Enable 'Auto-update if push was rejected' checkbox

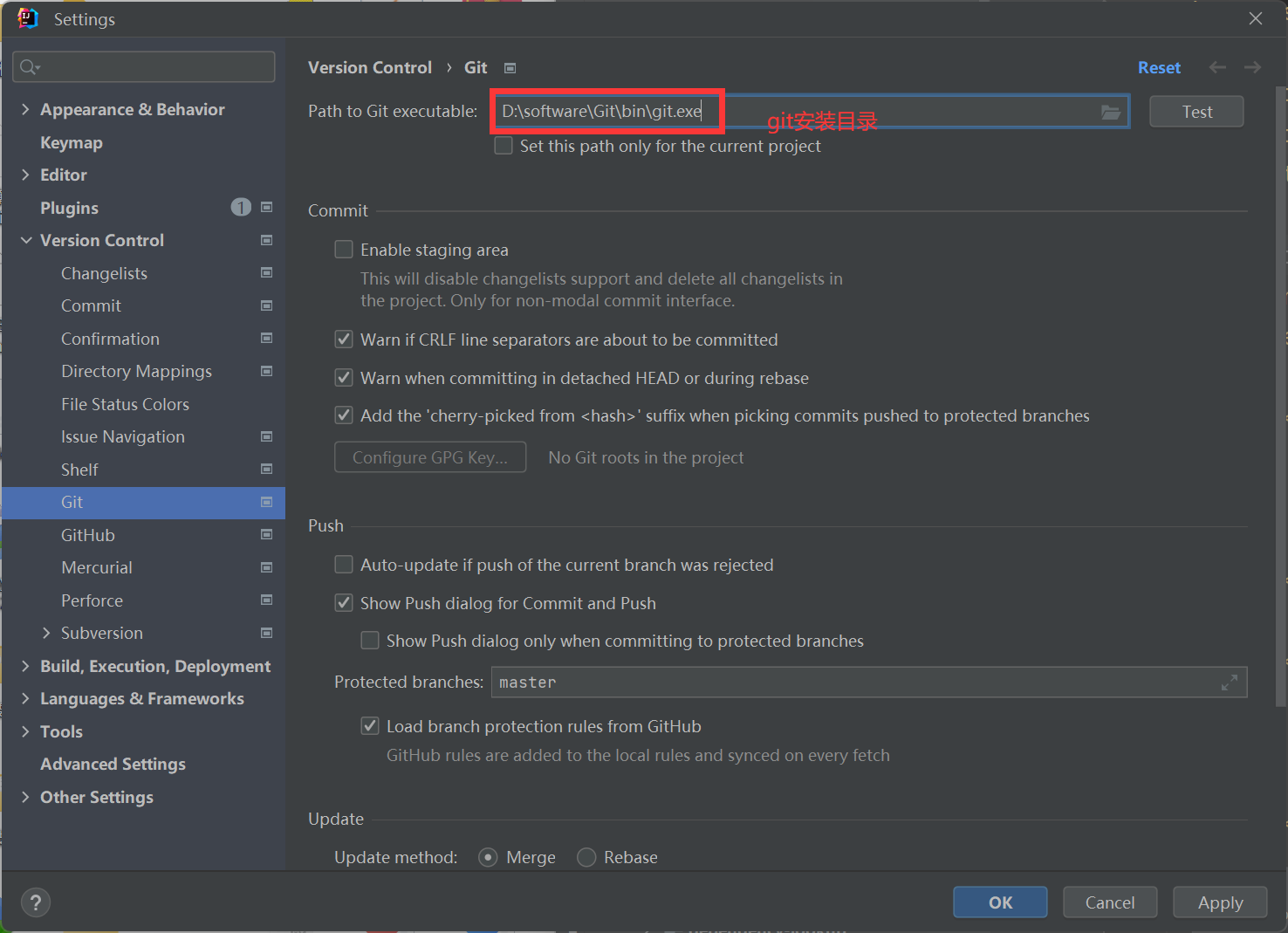(344, 565)
